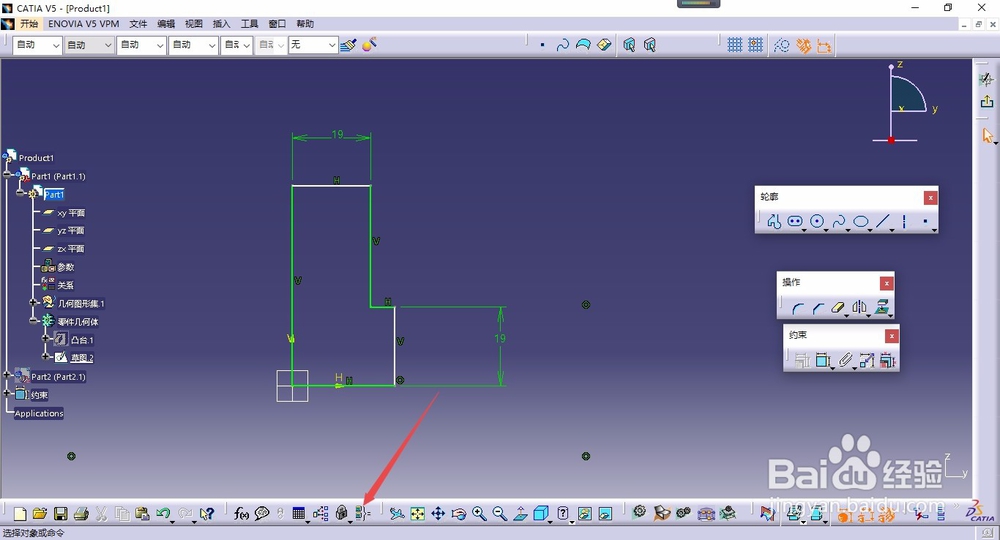Click the Isometric view cube icon
Screen dimensions: 1000x540
[x=541, y=514]
